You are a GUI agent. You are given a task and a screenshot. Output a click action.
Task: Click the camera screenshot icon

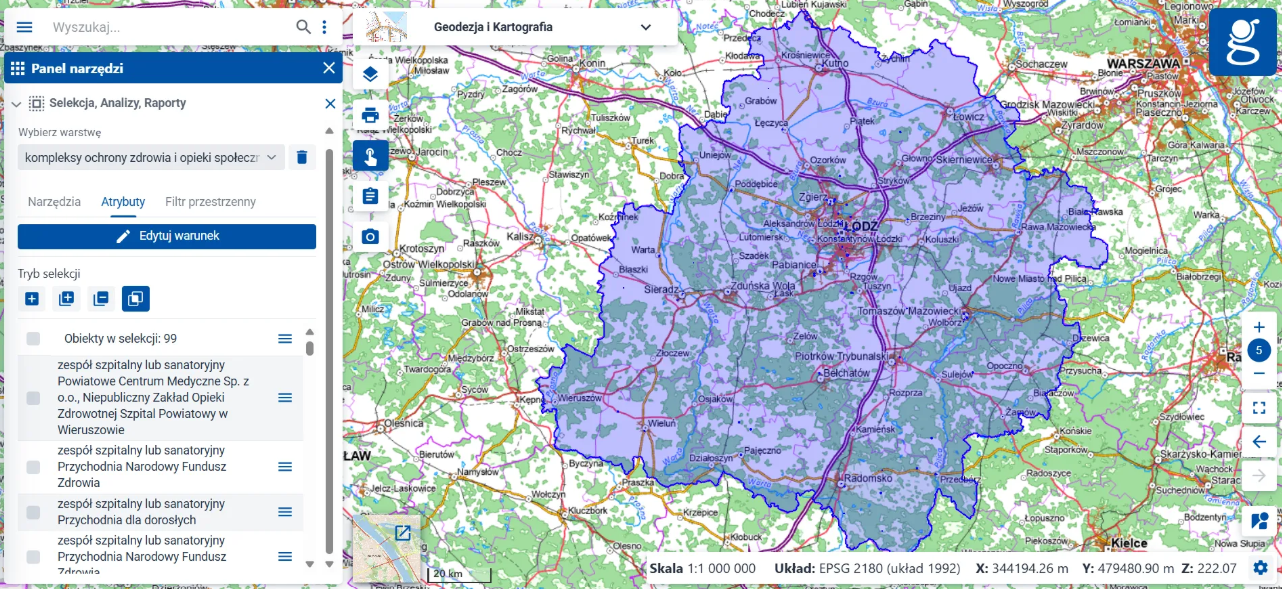click(x=370, y=236)
